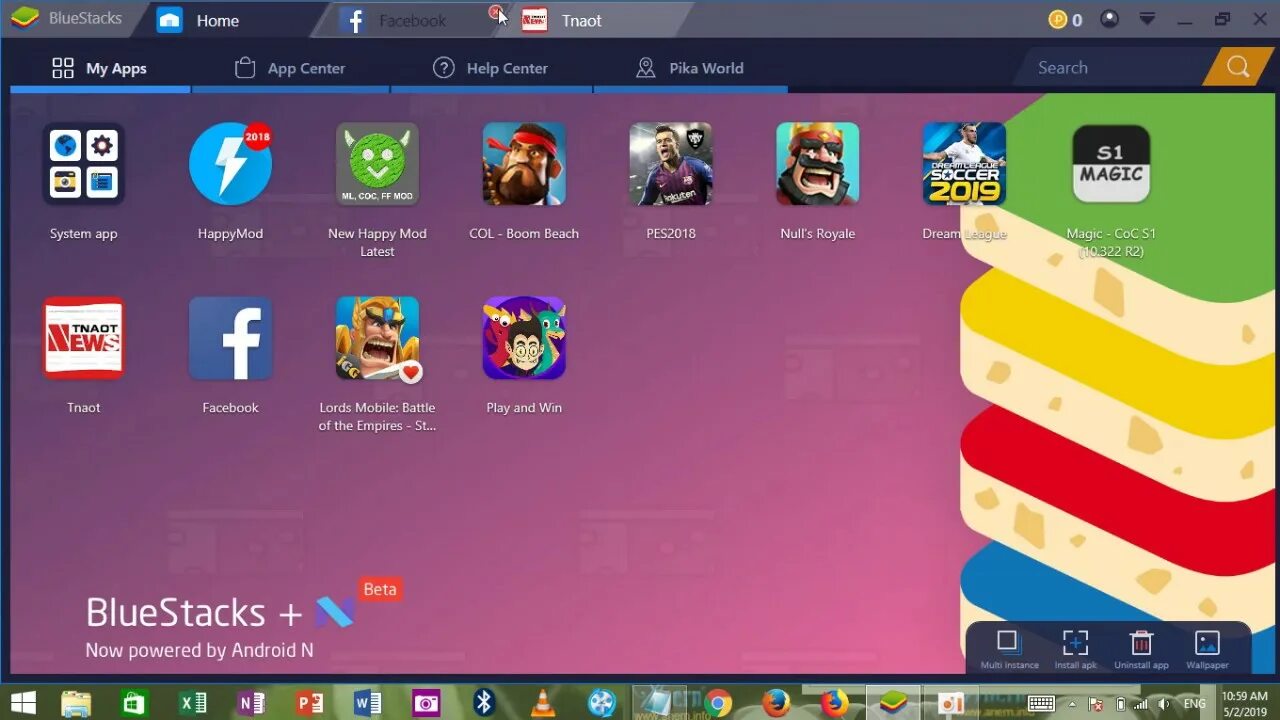
Task: Click the Bluetooth taskbar icon
Action: click(x=485, y=703)
